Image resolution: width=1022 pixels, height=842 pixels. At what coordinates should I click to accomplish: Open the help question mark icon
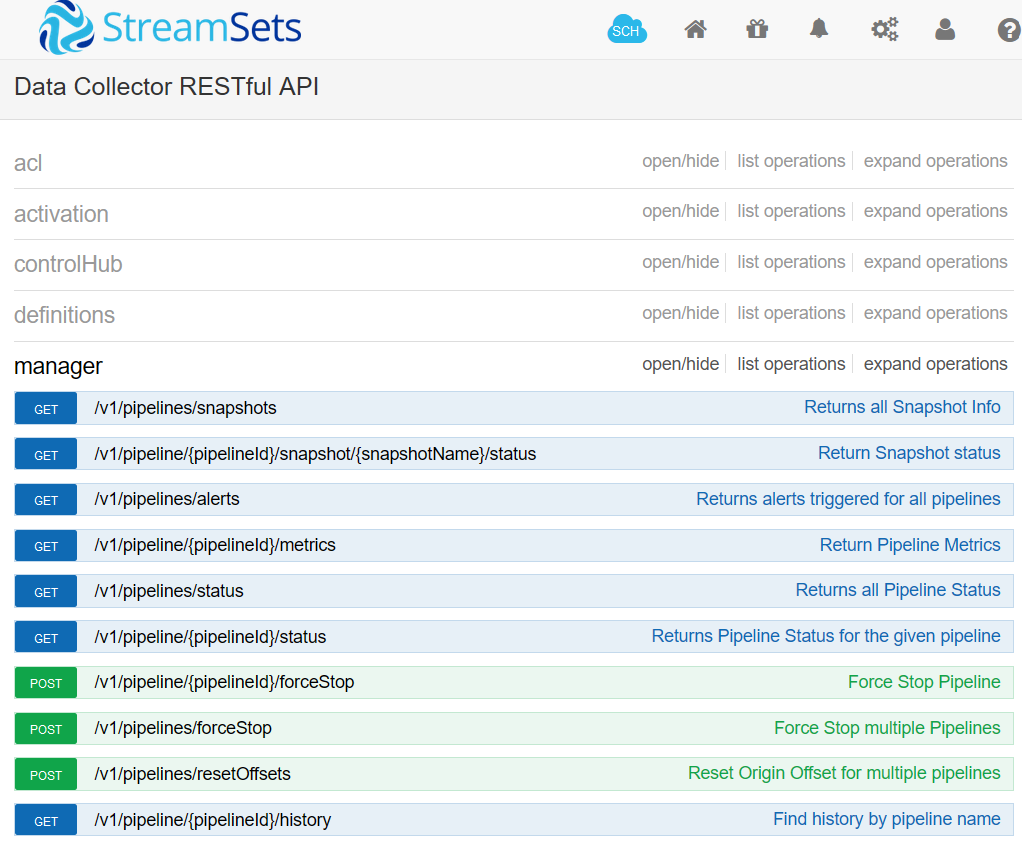point(1009,31)
